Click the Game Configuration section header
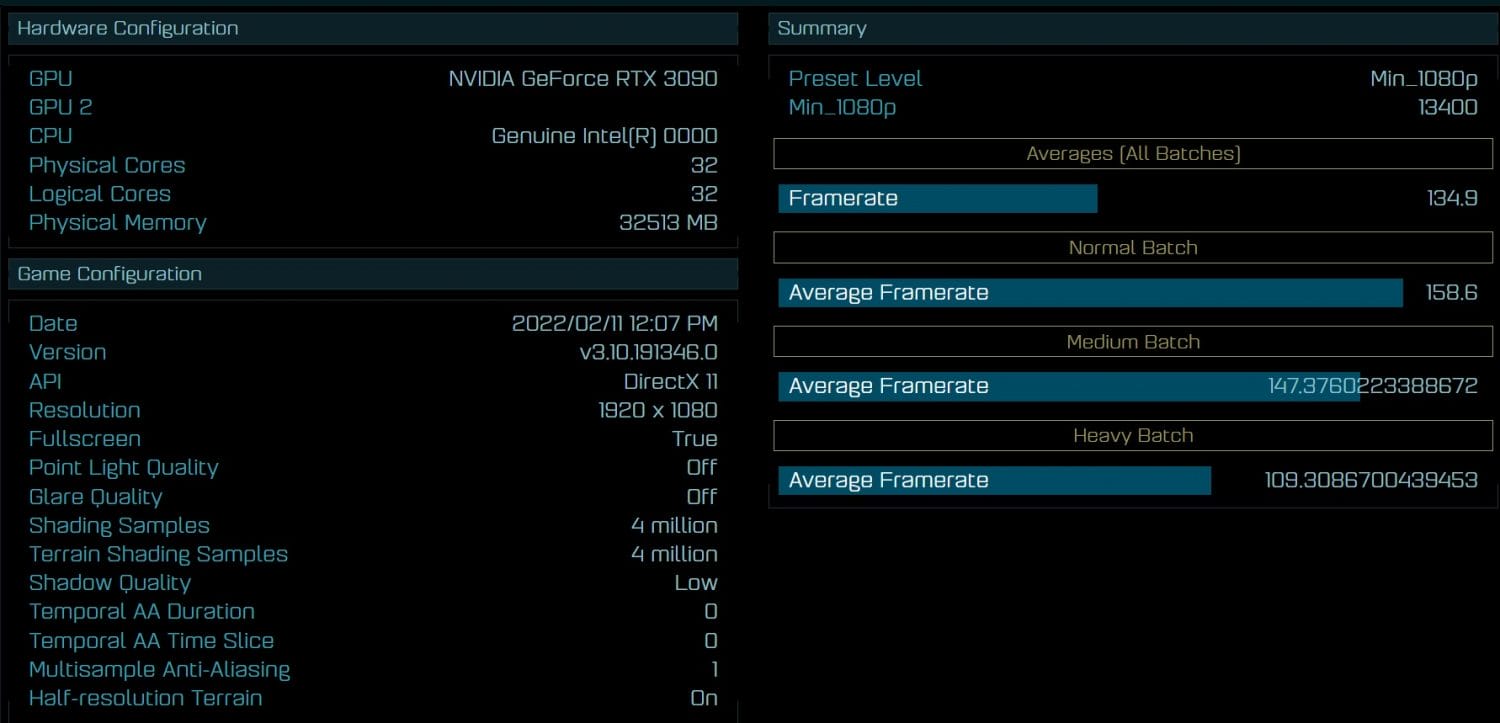This screenshot has height=723, width=1500. coord(107,273)
